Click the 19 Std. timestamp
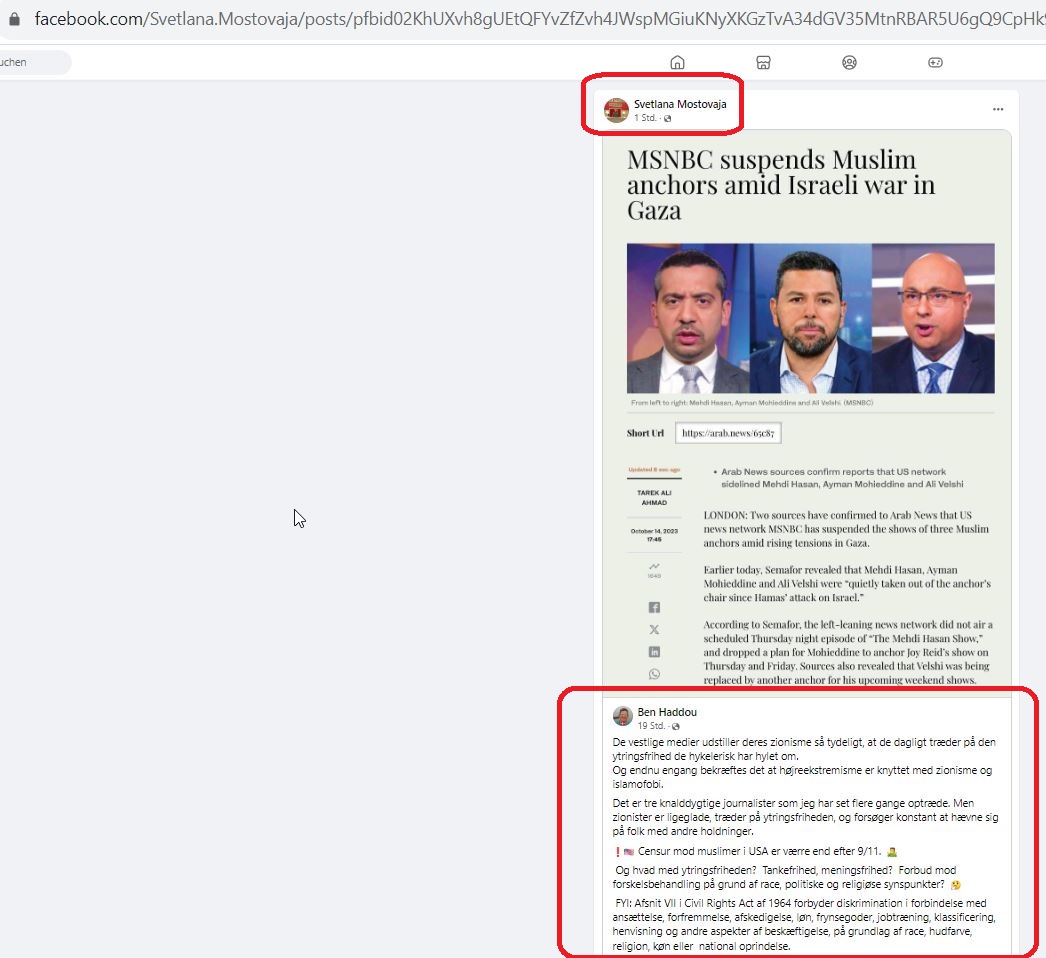This screenshot has width=1046, height=958. pos(650,726)
